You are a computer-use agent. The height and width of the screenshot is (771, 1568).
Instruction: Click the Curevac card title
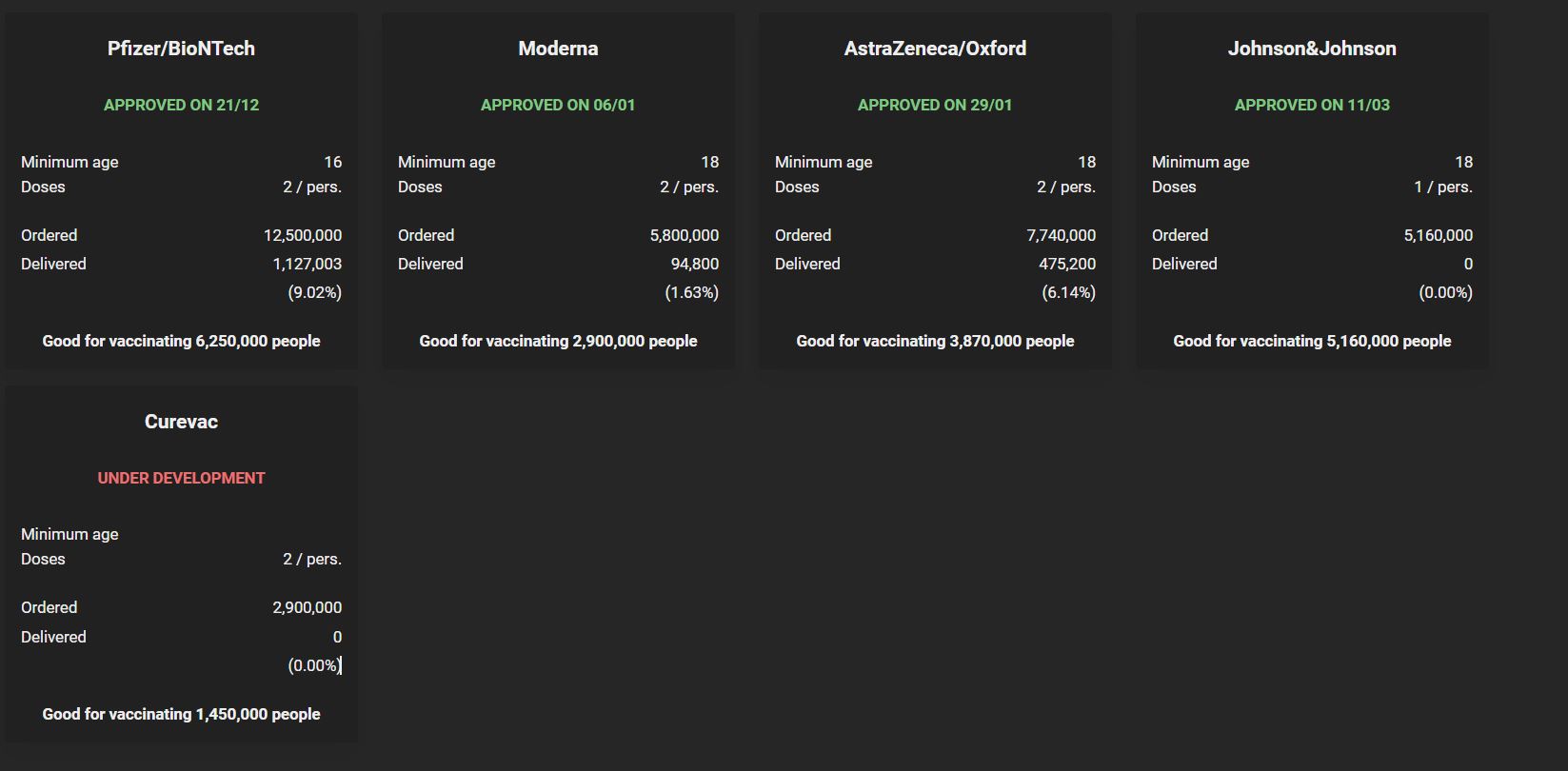181,422
